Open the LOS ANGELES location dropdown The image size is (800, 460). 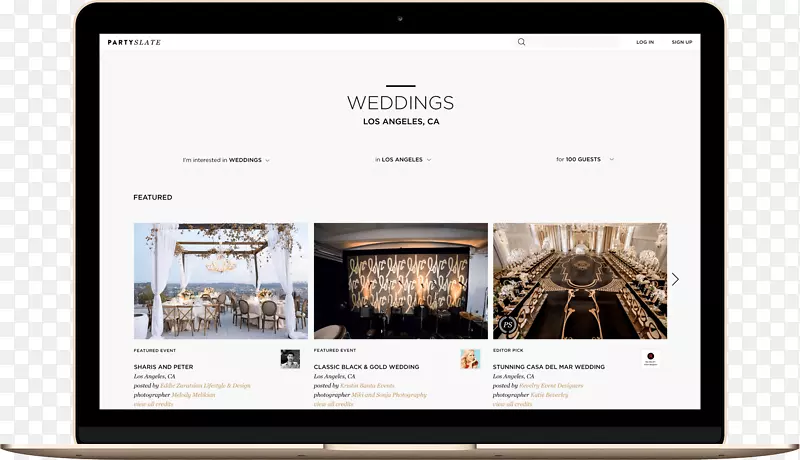pyautogui.click(x=404, y=160)
